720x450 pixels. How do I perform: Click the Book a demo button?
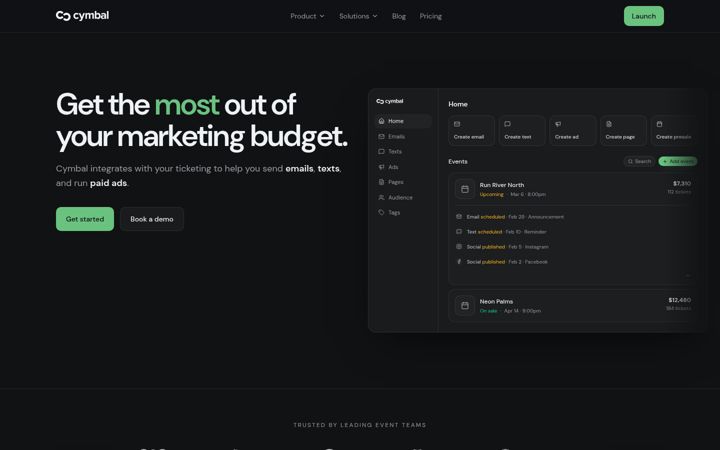click(x=152, y=219)
